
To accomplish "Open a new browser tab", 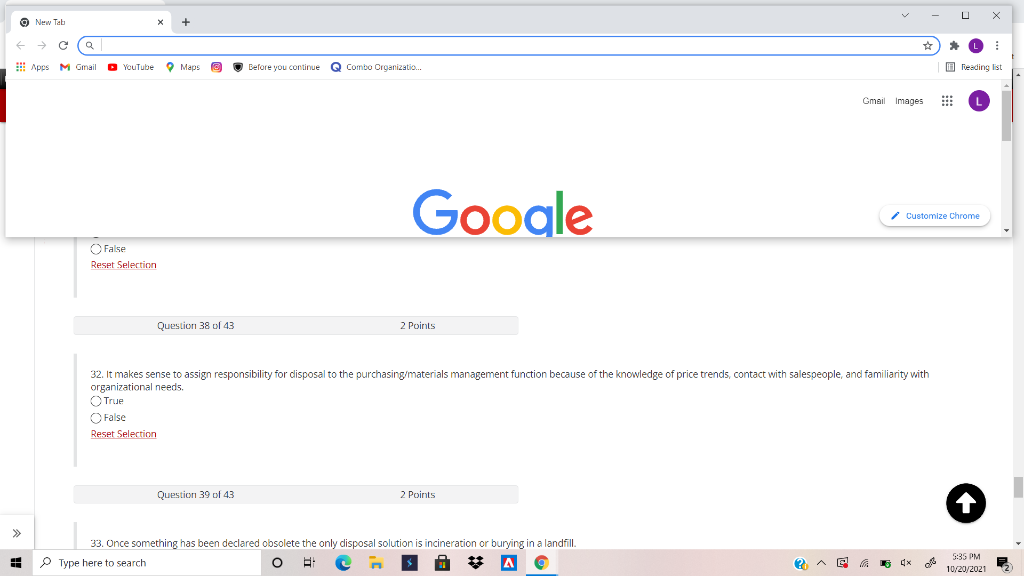I will (186, 21).
